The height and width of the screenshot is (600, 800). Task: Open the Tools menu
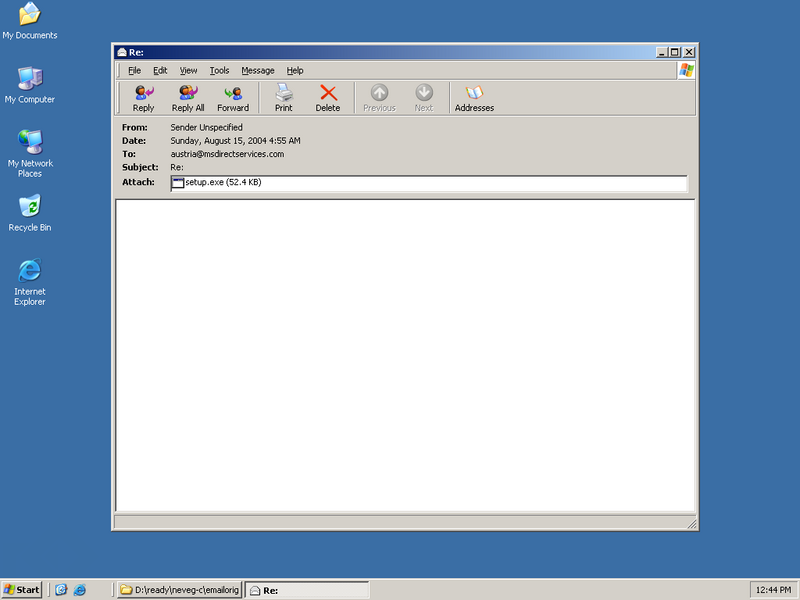(x=219, y=70)
